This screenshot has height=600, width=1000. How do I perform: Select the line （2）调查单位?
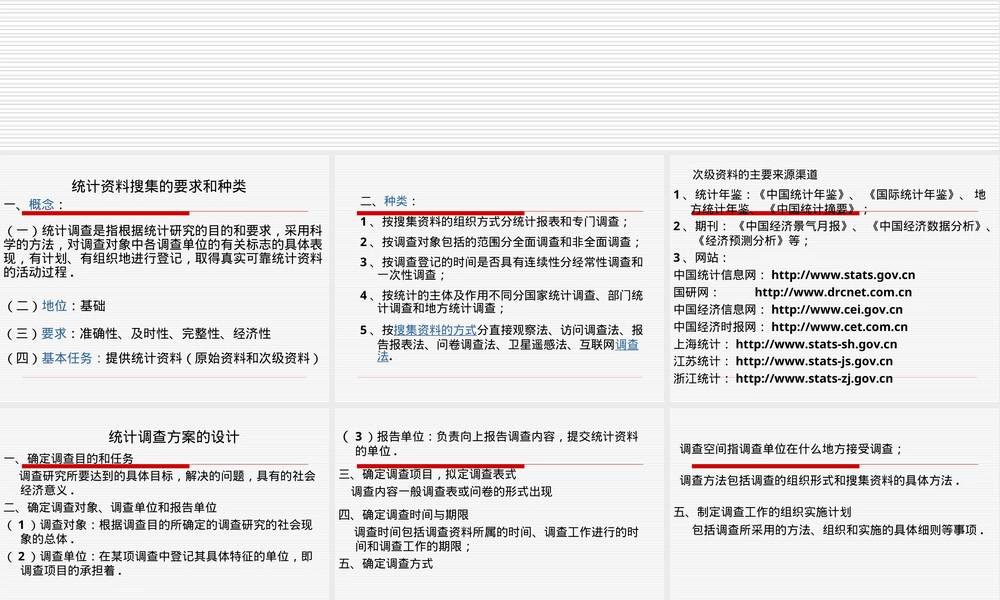point(159,563)
